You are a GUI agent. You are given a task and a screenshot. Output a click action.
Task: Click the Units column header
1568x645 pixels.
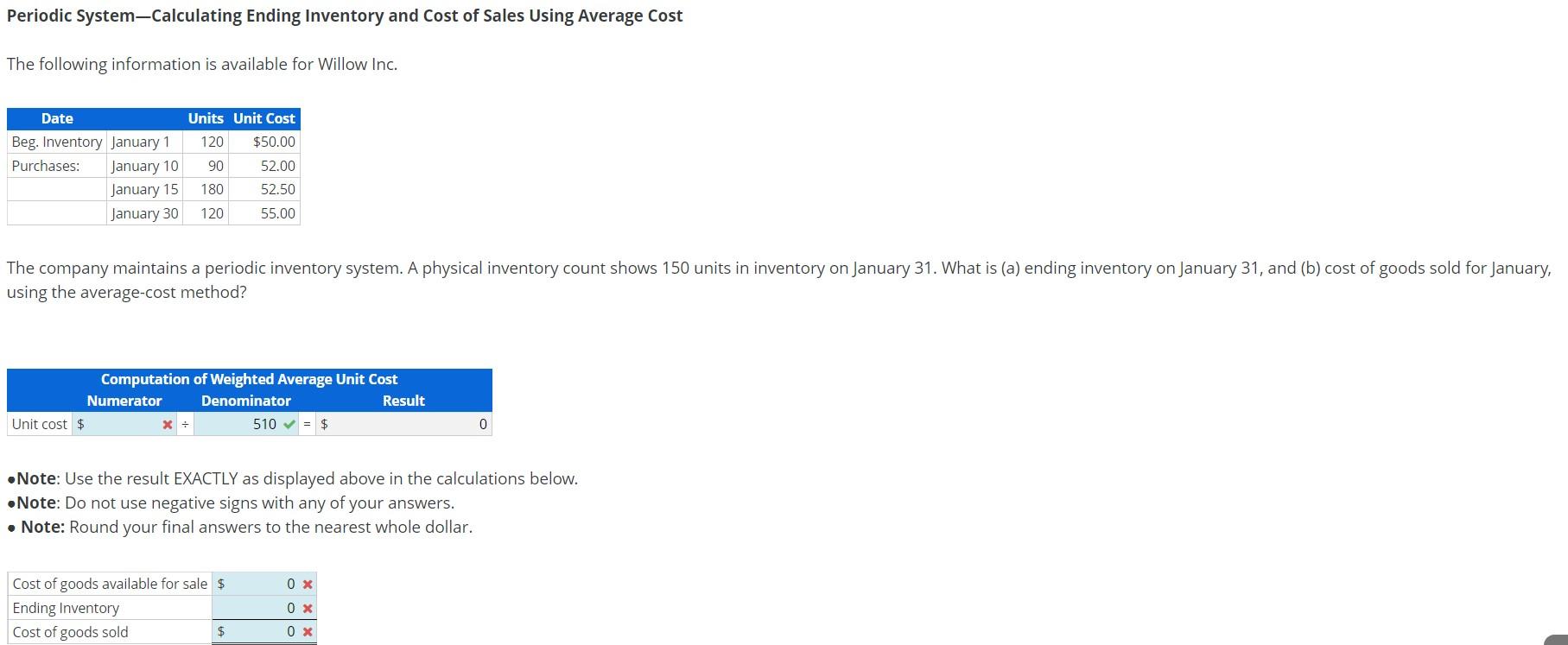(205, 118)
